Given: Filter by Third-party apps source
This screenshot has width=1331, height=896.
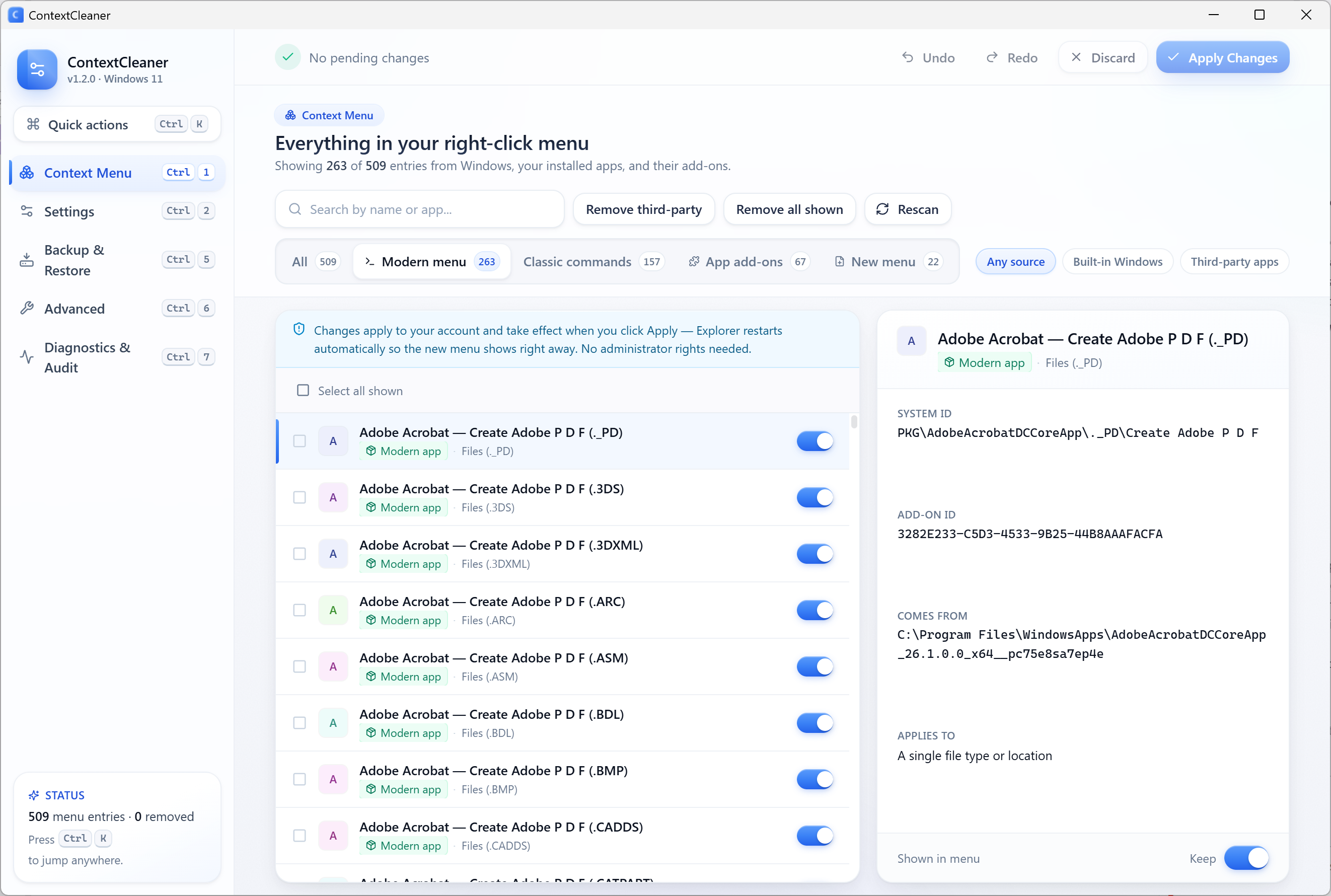Looking at the screenshot, I should point(1234,262).
